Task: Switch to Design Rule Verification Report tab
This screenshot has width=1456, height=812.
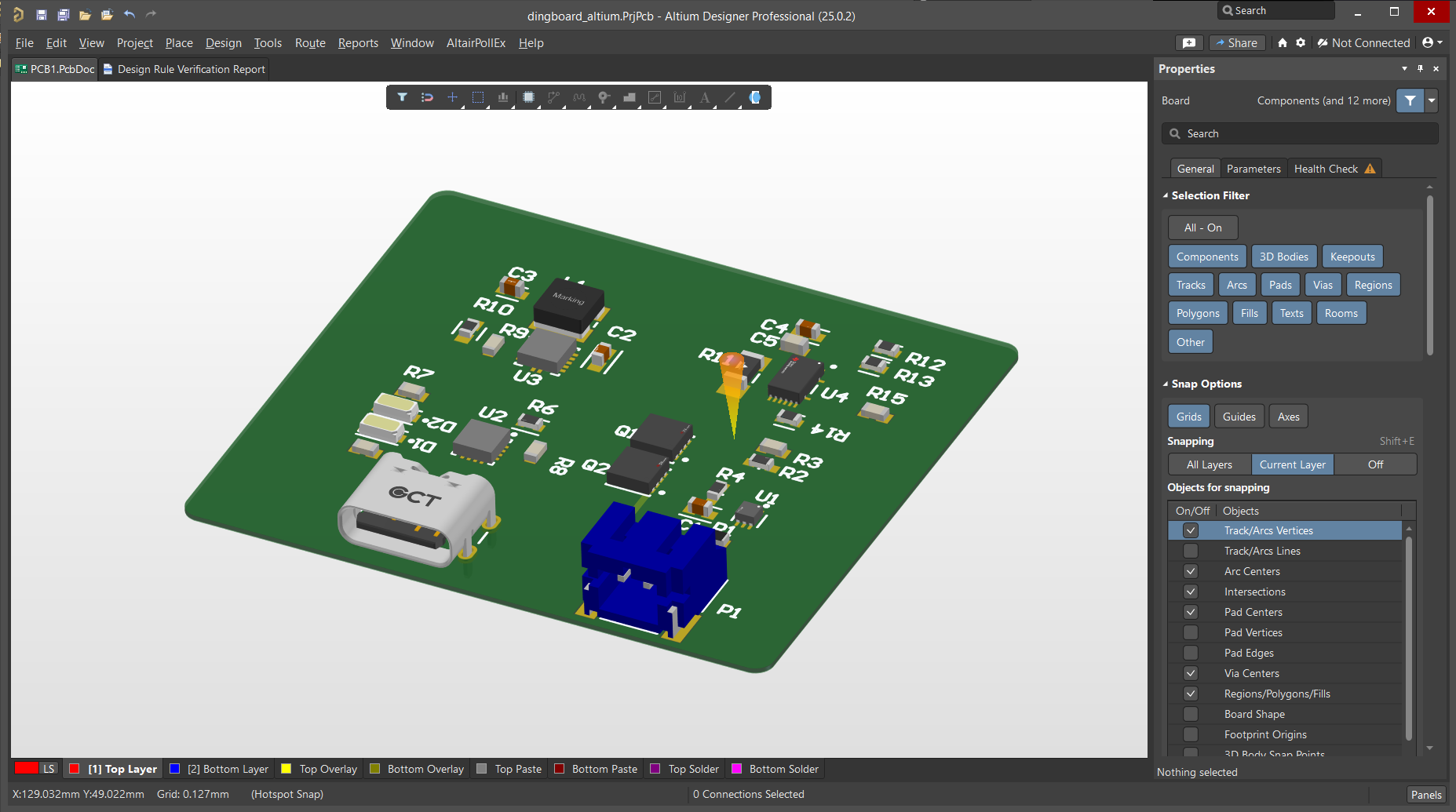Action: coord(191,69)
